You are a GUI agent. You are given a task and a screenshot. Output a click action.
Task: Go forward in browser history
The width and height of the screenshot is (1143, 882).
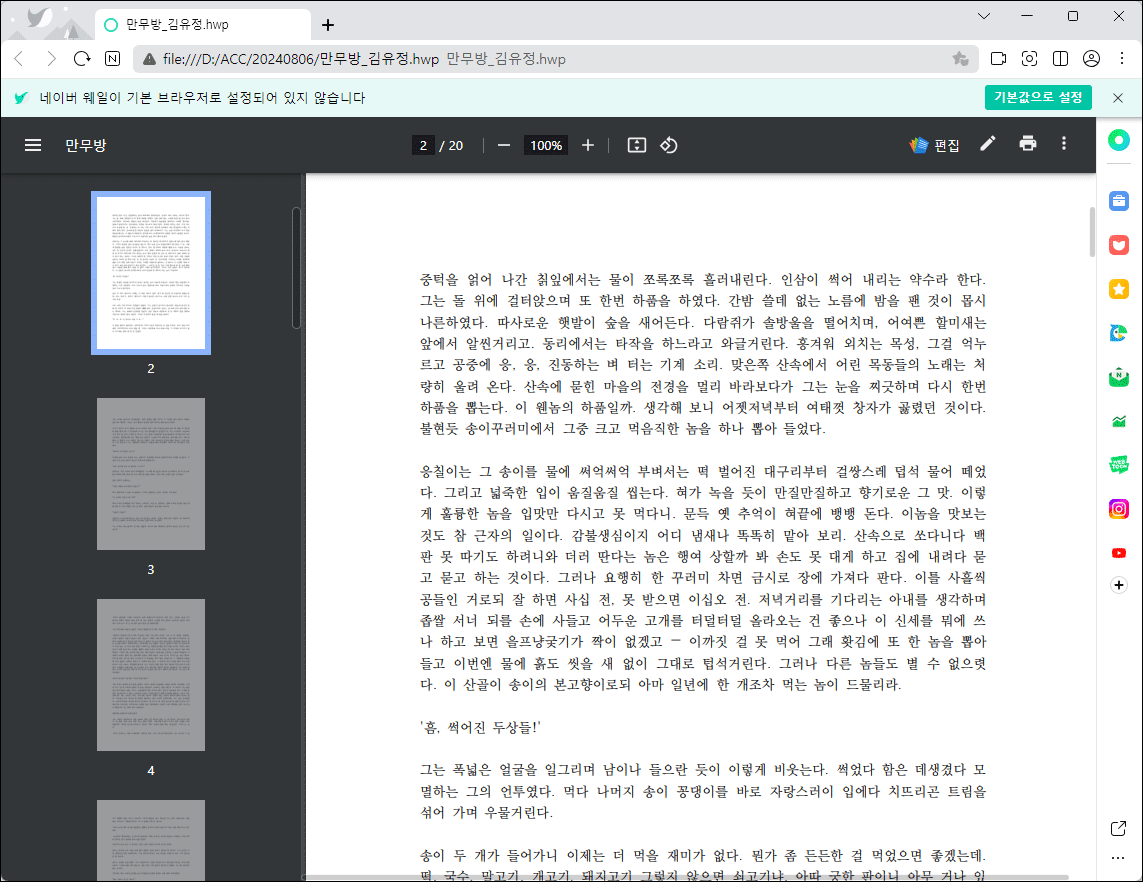(50, 59)
